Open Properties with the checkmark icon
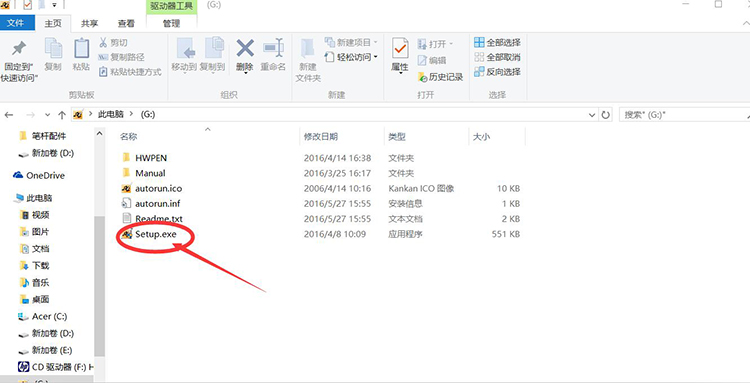 (400, 48)
